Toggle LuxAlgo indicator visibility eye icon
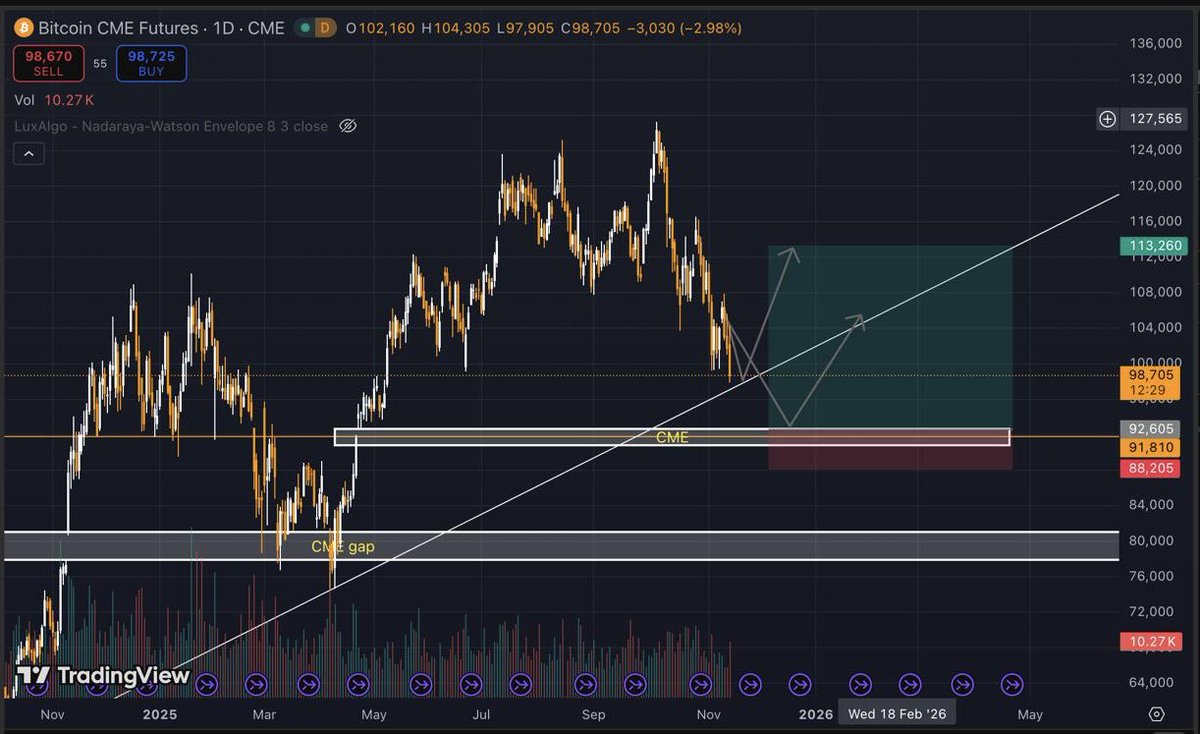This screenshot has width=1200, height=734. 348,126
